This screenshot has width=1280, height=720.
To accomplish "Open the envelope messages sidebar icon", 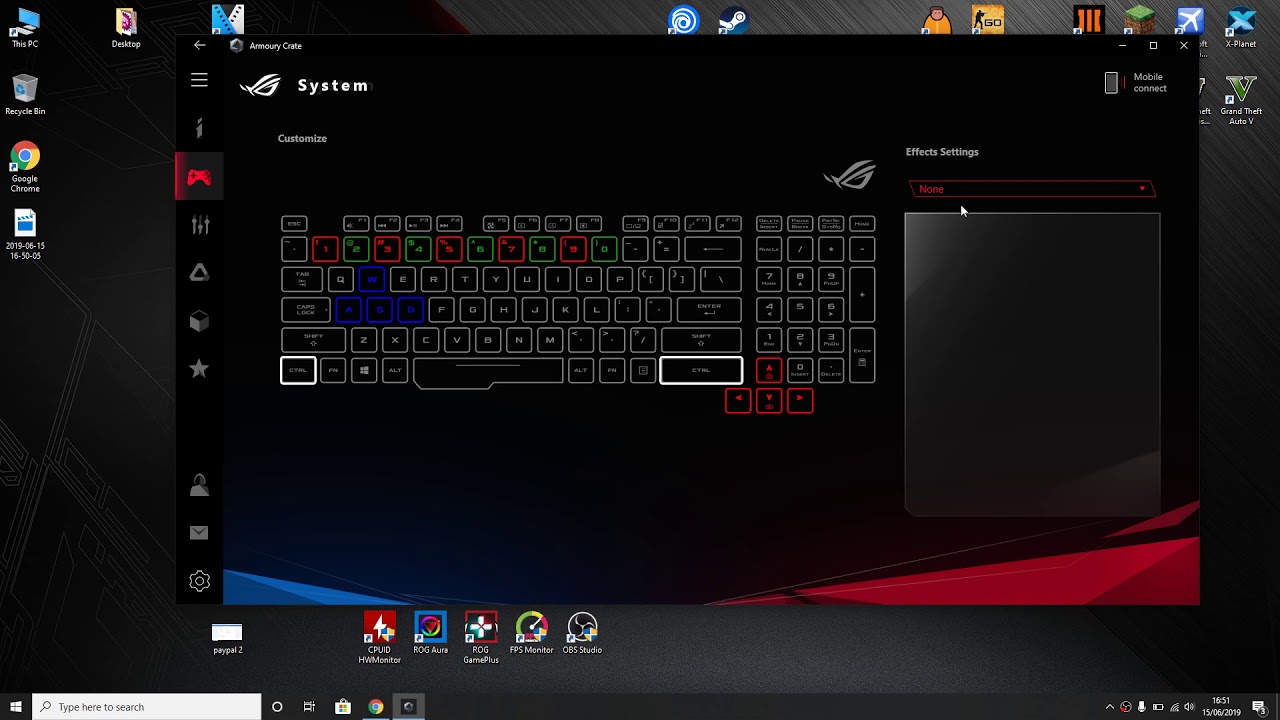I will (199, 533).
